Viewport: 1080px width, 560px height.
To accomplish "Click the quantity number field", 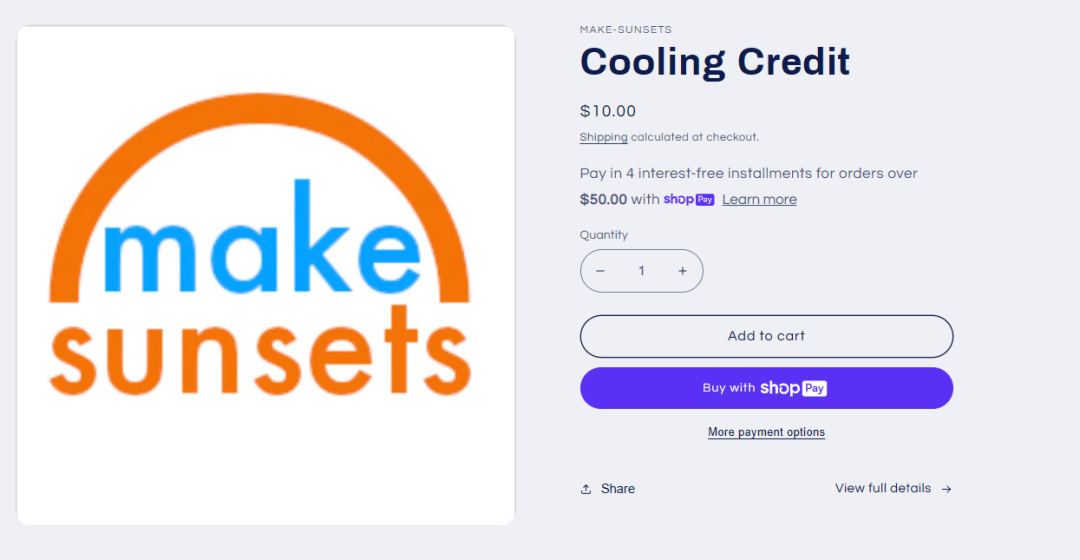I will pos(641,271).
